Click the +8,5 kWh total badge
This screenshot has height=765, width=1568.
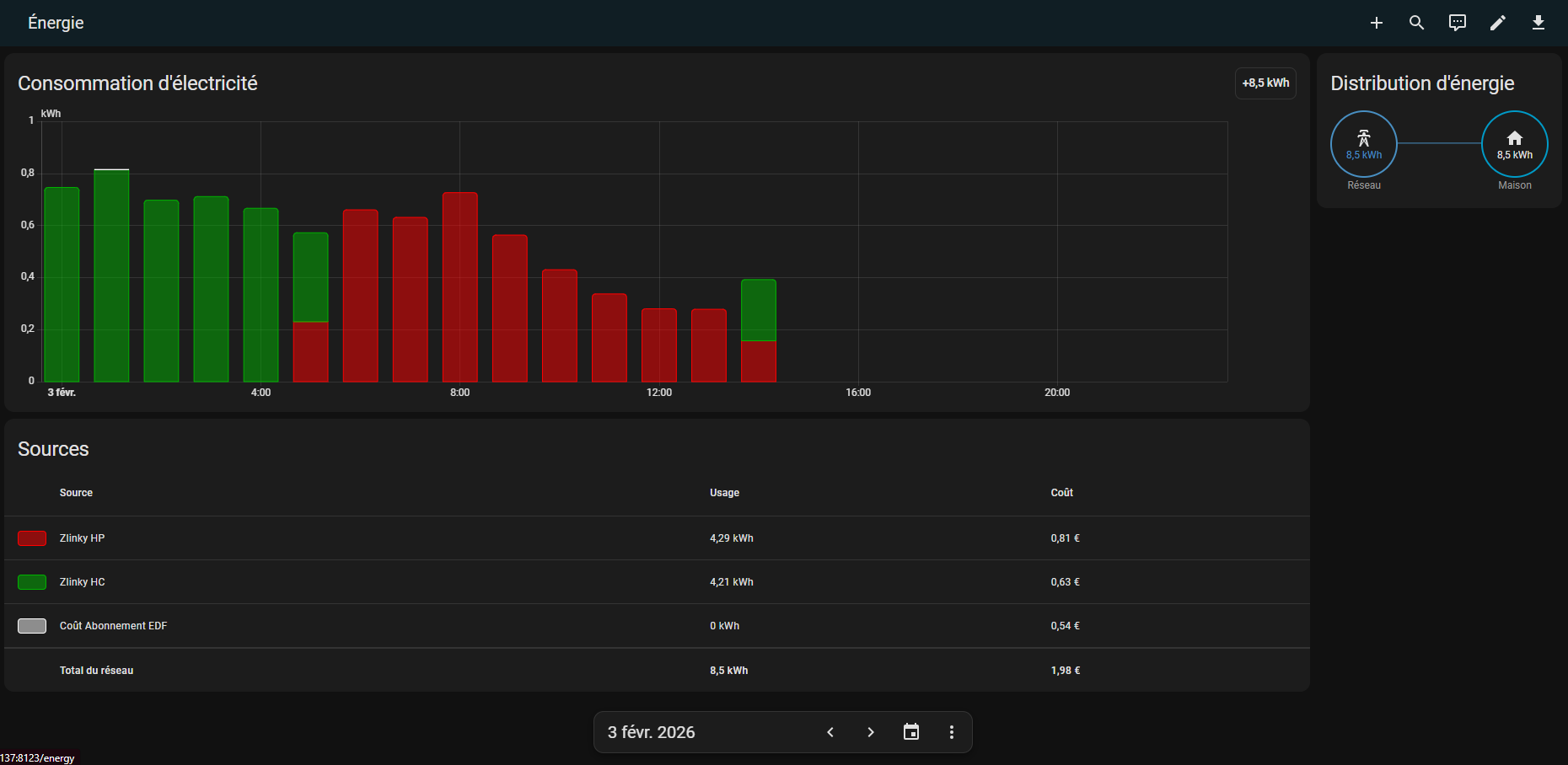[x=1265, y=83]
